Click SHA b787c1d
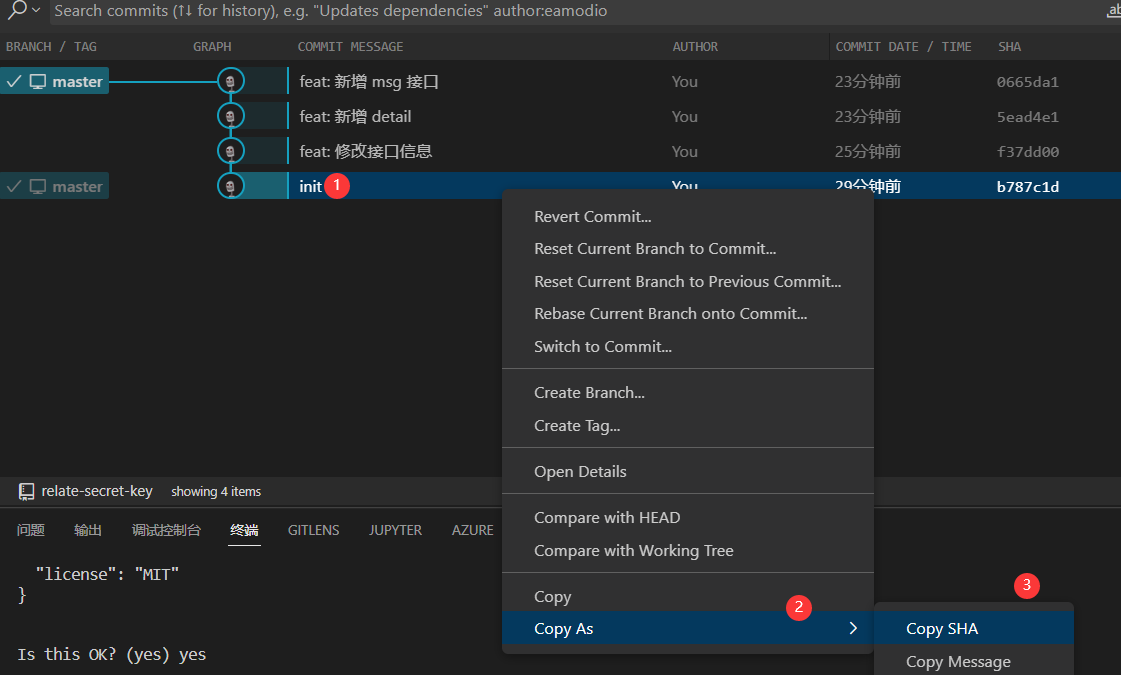 point(1027,187)
